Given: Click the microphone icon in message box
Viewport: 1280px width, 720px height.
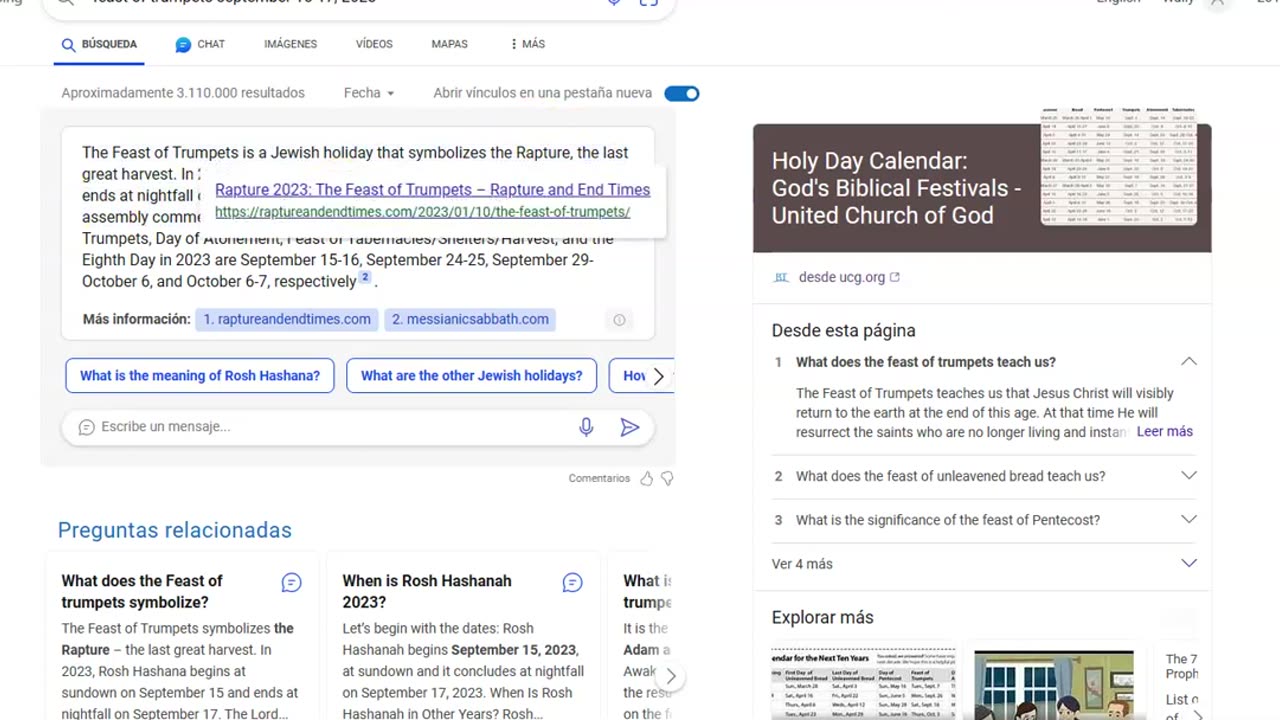Looking at the screenshot, I should 586,427.
